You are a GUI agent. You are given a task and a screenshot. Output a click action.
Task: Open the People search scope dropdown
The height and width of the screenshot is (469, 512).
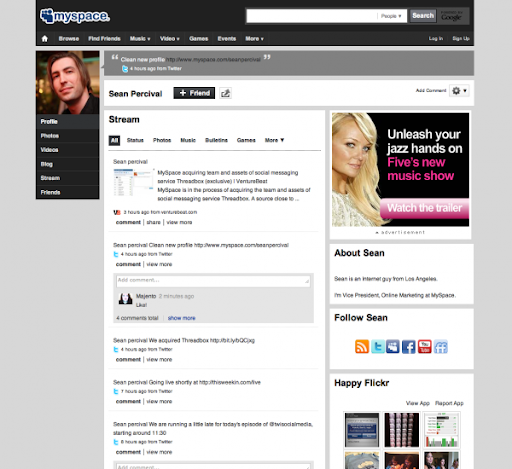[x=391, y=16]
